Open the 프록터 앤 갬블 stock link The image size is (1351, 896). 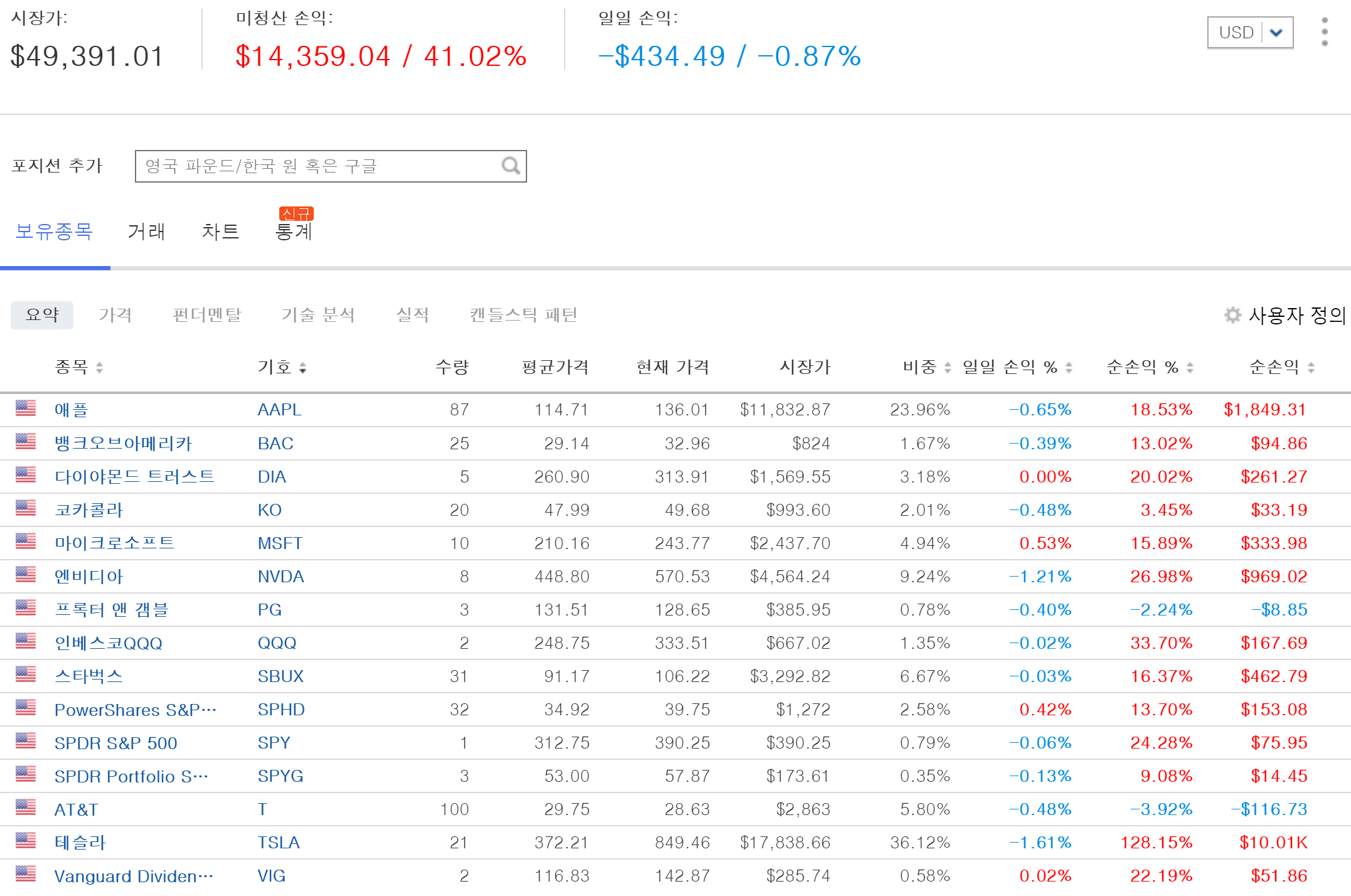[111, 609]
